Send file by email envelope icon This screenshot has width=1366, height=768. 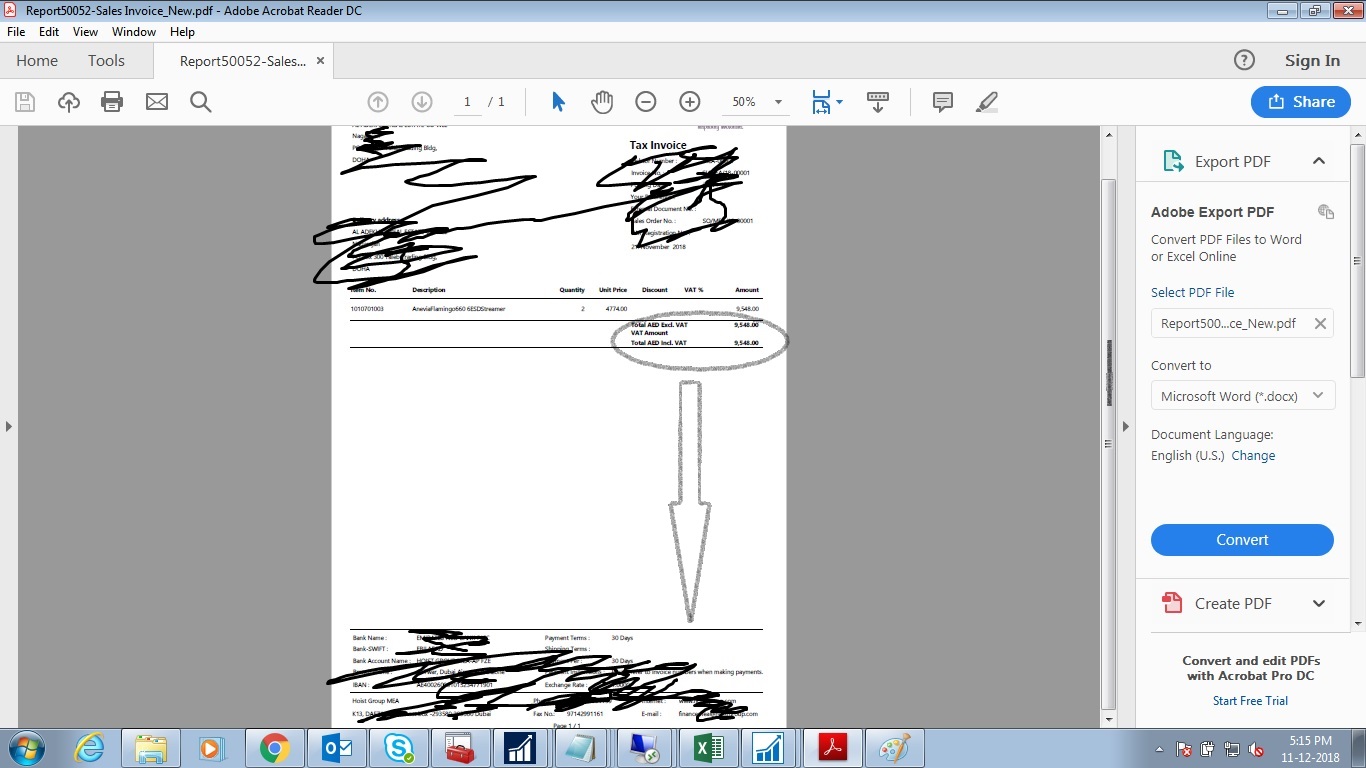pos(157,102)
